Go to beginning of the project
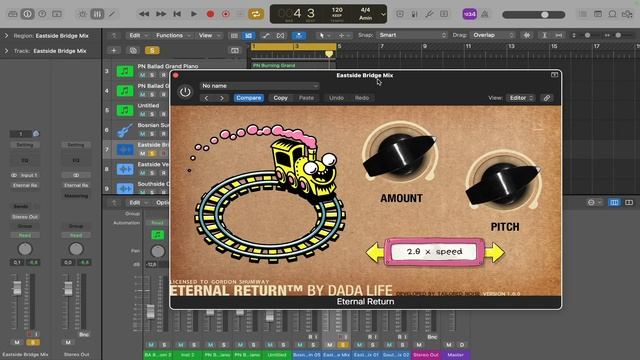 [x=177, y=14]
